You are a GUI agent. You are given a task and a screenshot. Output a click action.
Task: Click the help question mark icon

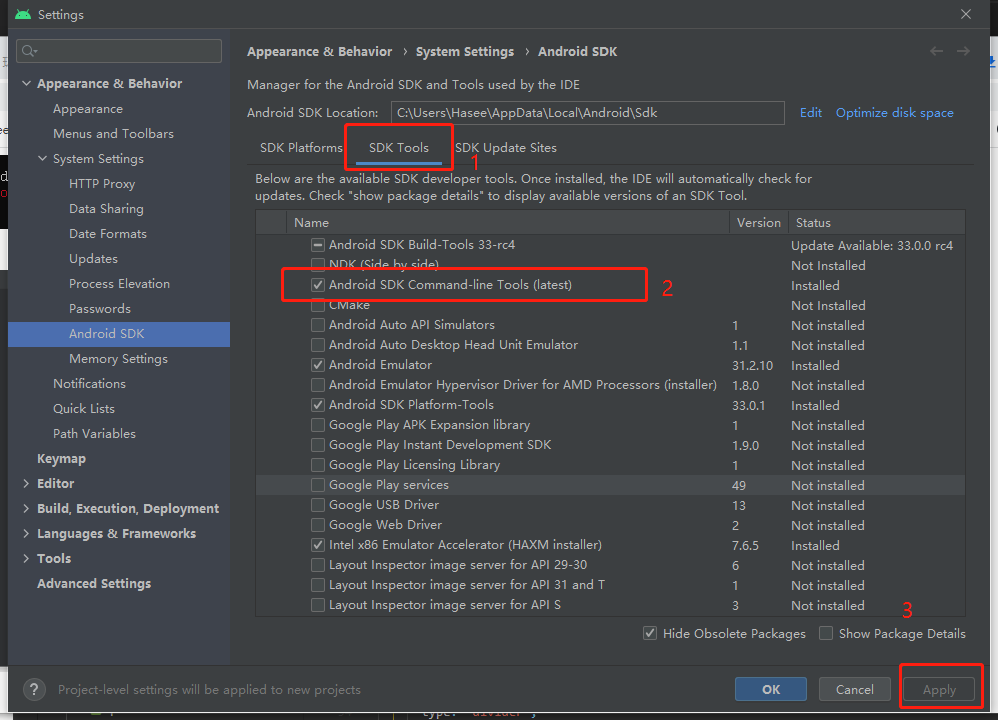pyautogui.click(x=35, y=689)
